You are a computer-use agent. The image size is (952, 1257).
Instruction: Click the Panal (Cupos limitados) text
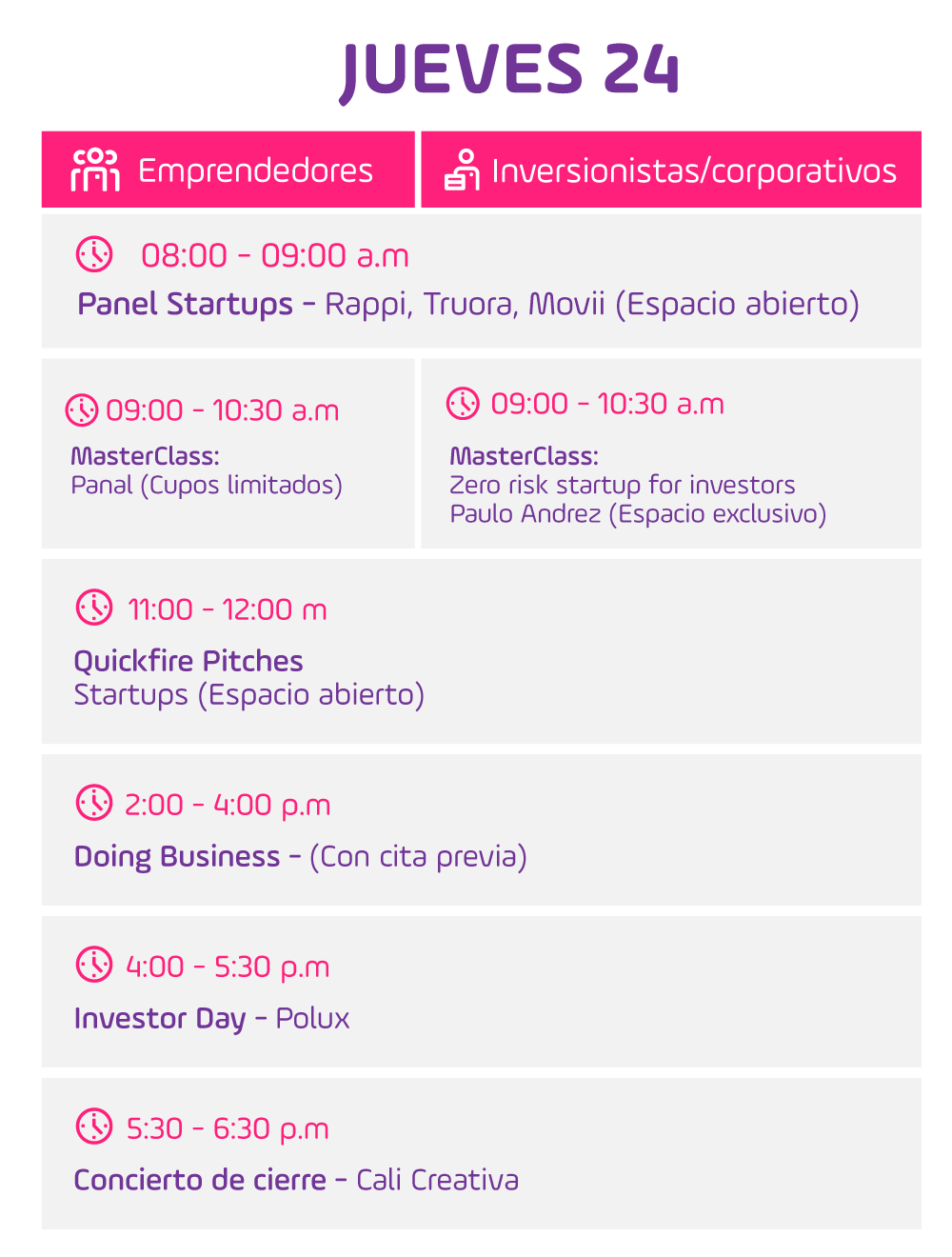(207, 485)
